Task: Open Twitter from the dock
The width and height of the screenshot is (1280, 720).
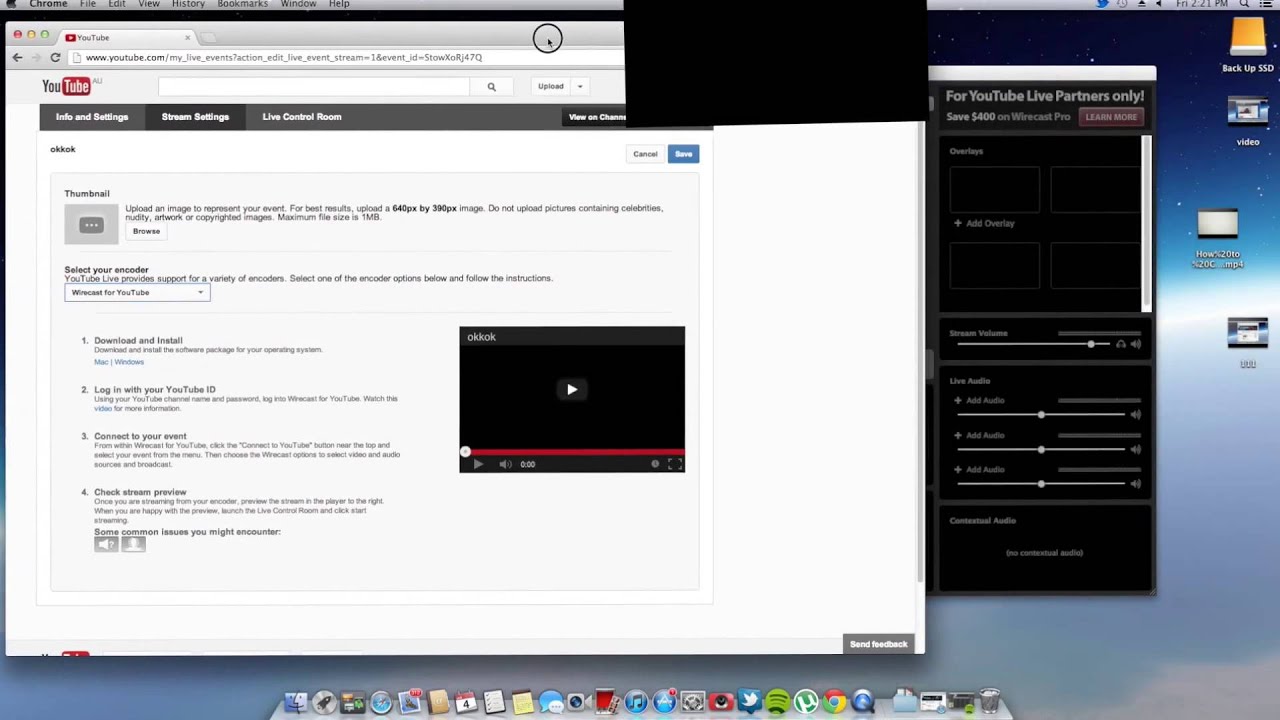Action: tap(749, 702)
